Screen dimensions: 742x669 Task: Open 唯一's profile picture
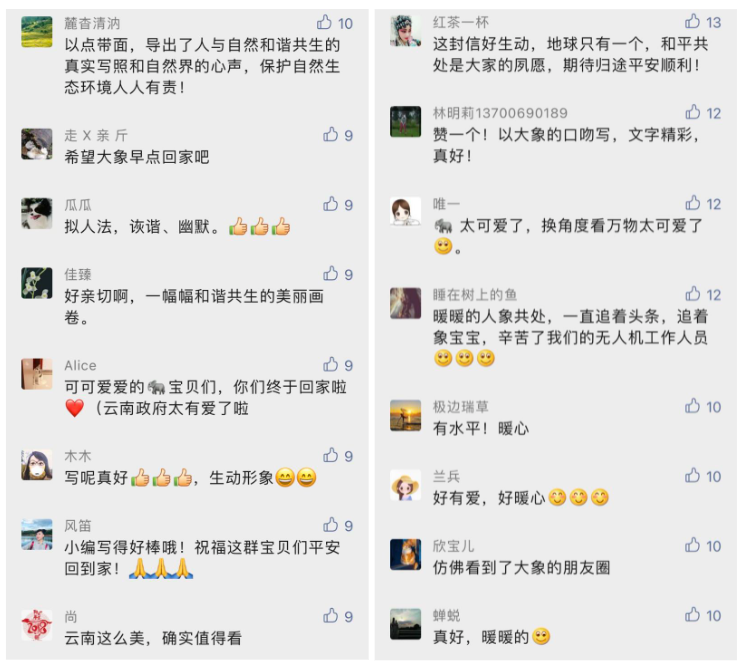pos(405,212)
